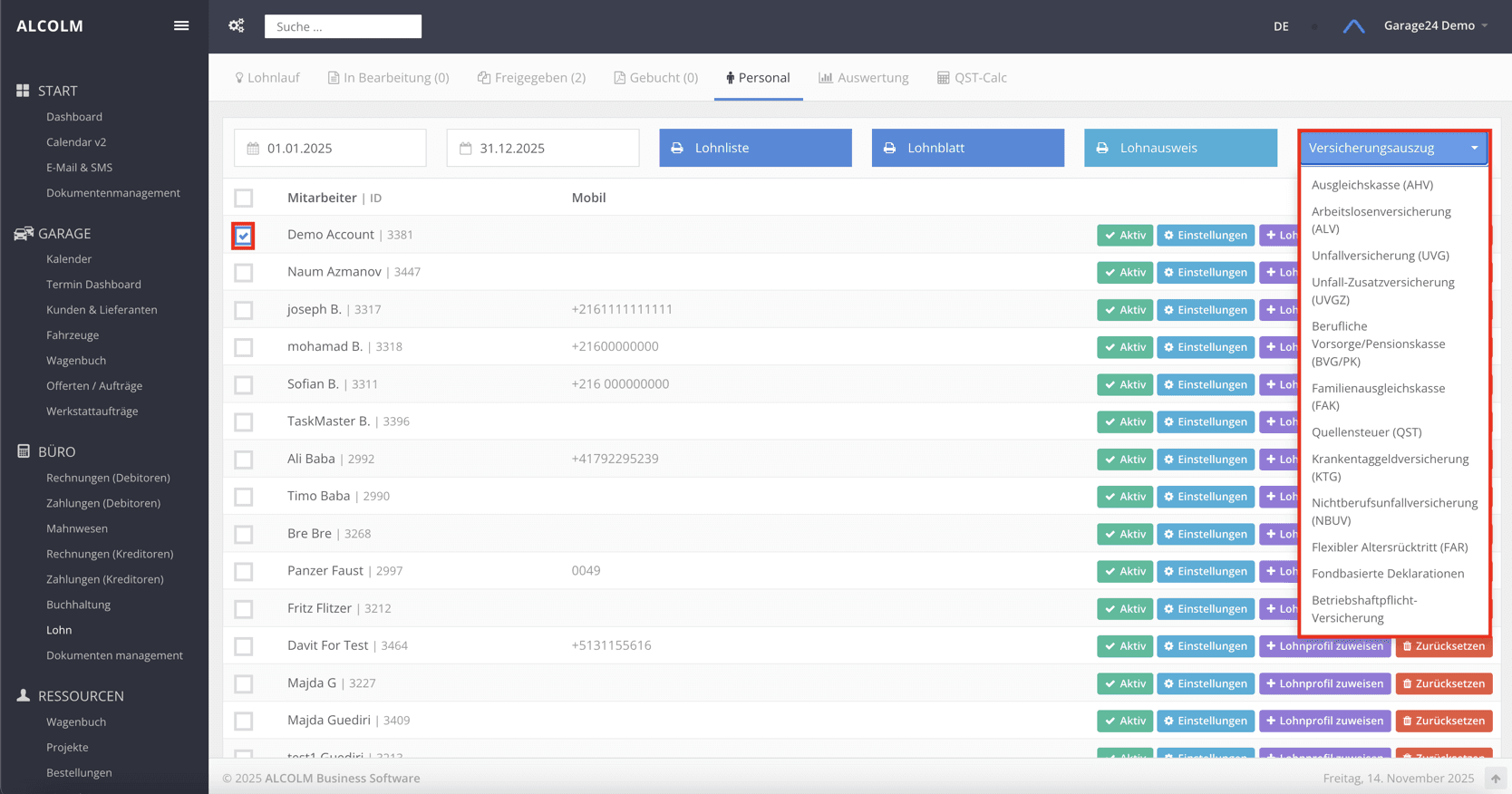Select Ausgleichskasse (AHV) from the dropdown
The image size is (1512, 794).
[x=1372, y=185]
